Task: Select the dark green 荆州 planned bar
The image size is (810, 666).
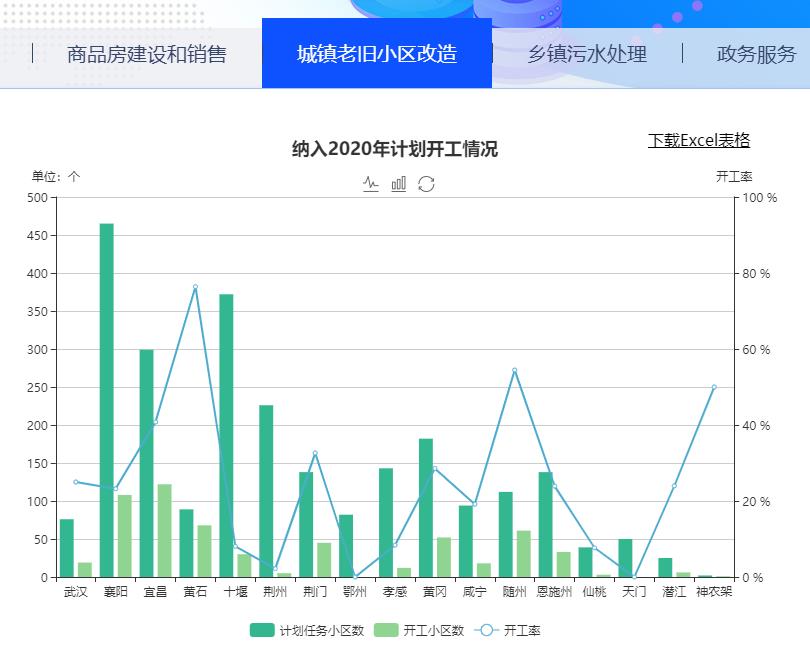Action: coord(266,490)
